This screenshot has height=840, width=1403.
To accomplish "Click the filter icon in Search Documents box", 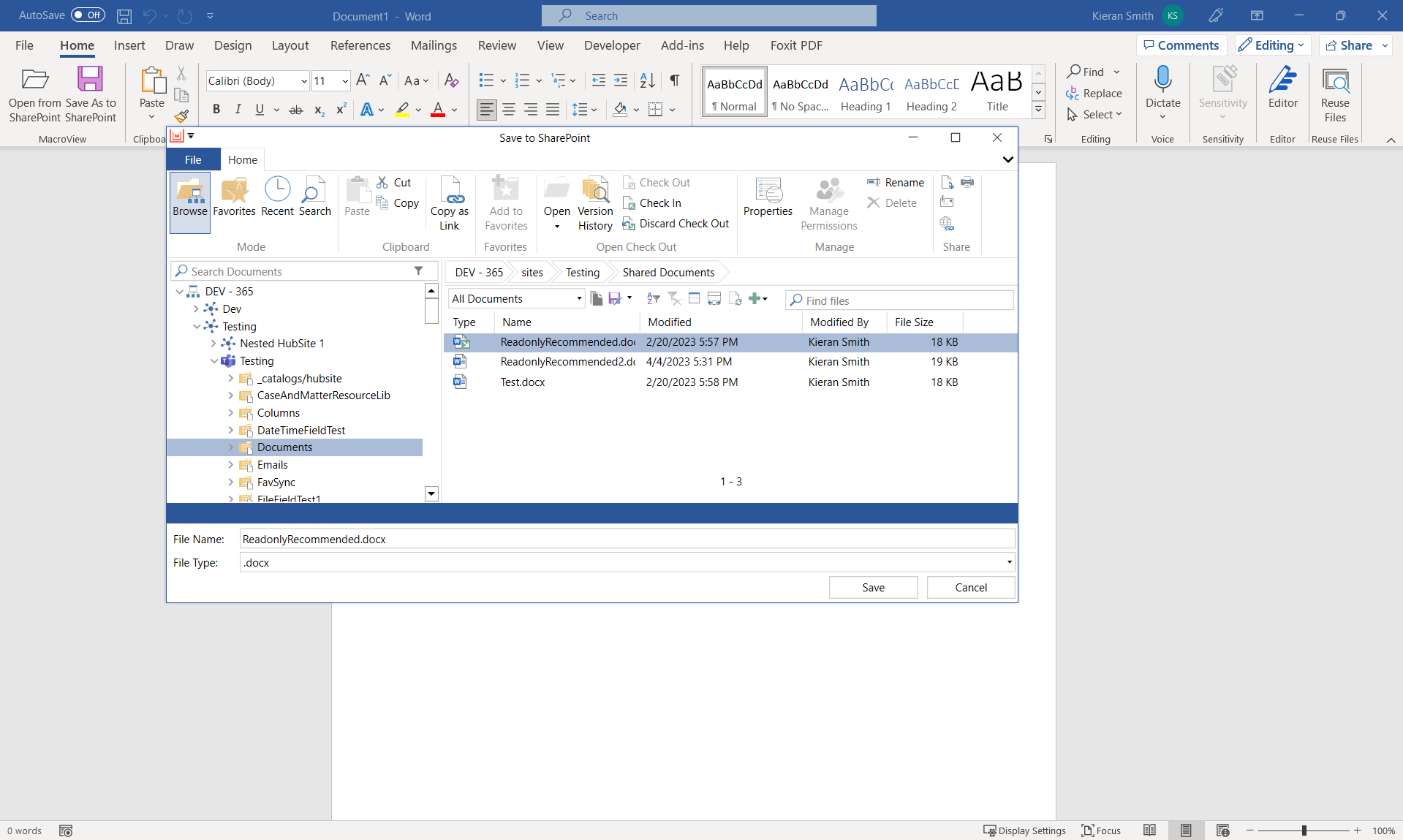I will coord(418,270).
